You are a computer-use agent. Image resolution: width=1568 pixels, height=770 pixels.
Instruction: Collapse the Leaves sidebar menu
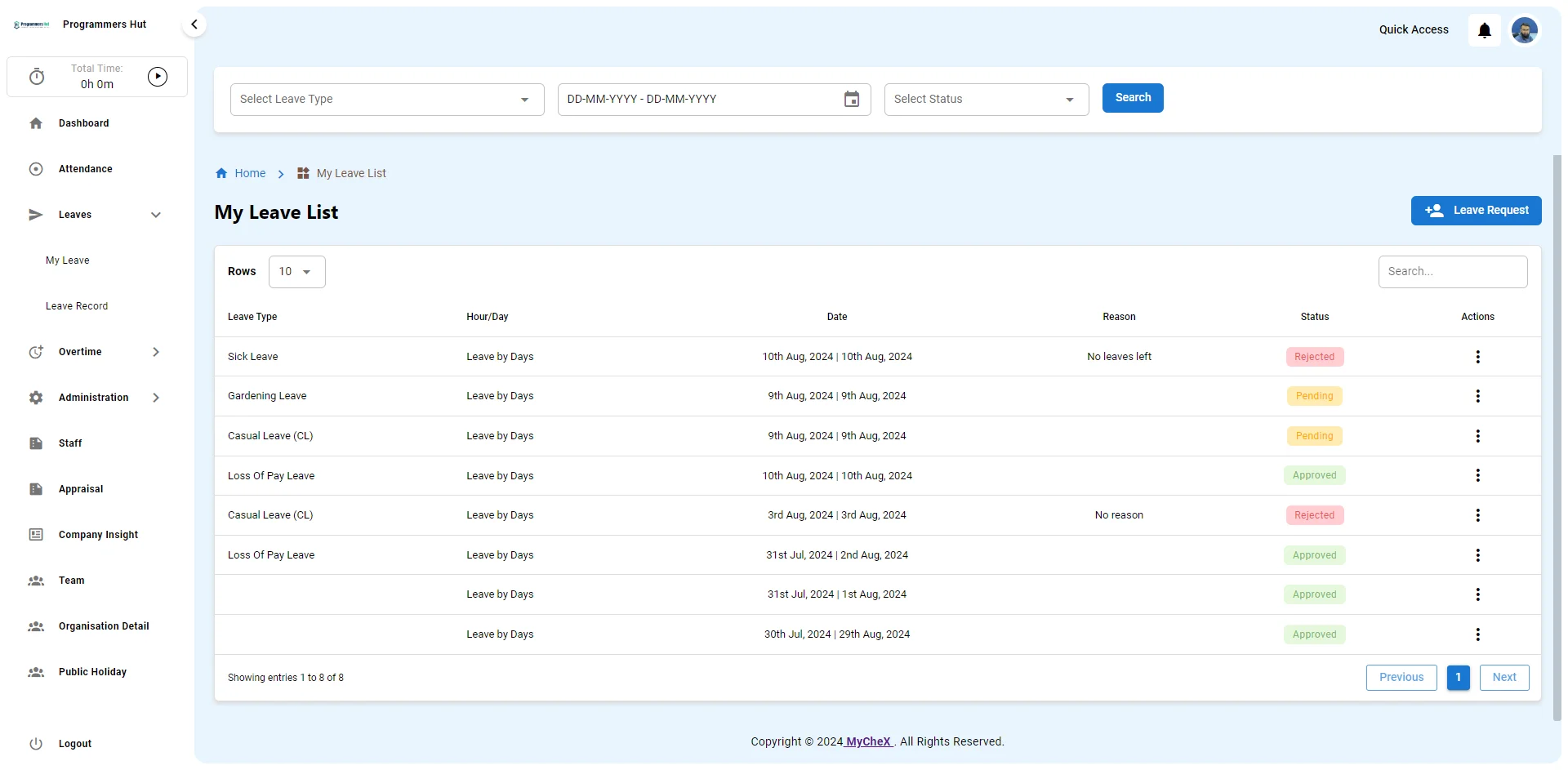tap(156, 215)
